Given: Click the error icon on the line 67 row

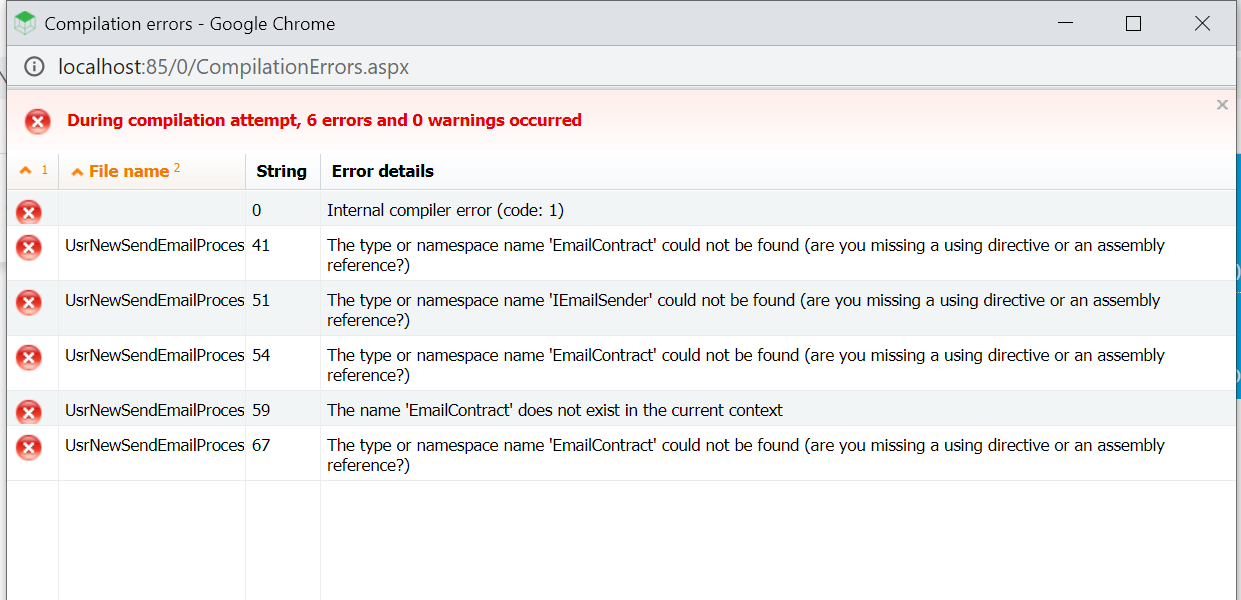Looking at the screenshot, I should click(29, 447).
